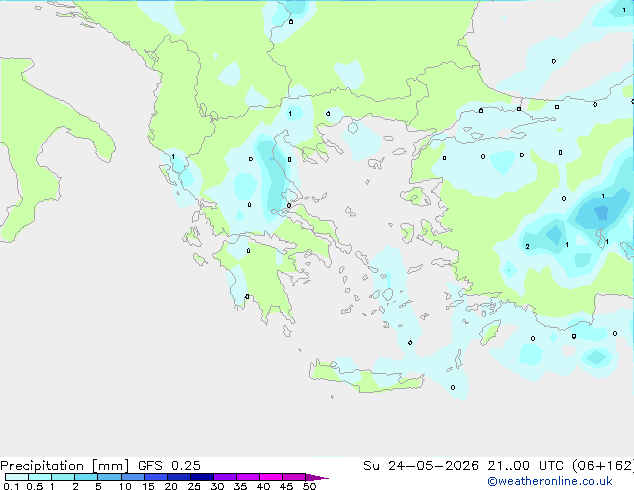Viewport: 634px width, 490px height.
Task: Click the '21..00 UTC' time text
Action: tap(526, 466)
